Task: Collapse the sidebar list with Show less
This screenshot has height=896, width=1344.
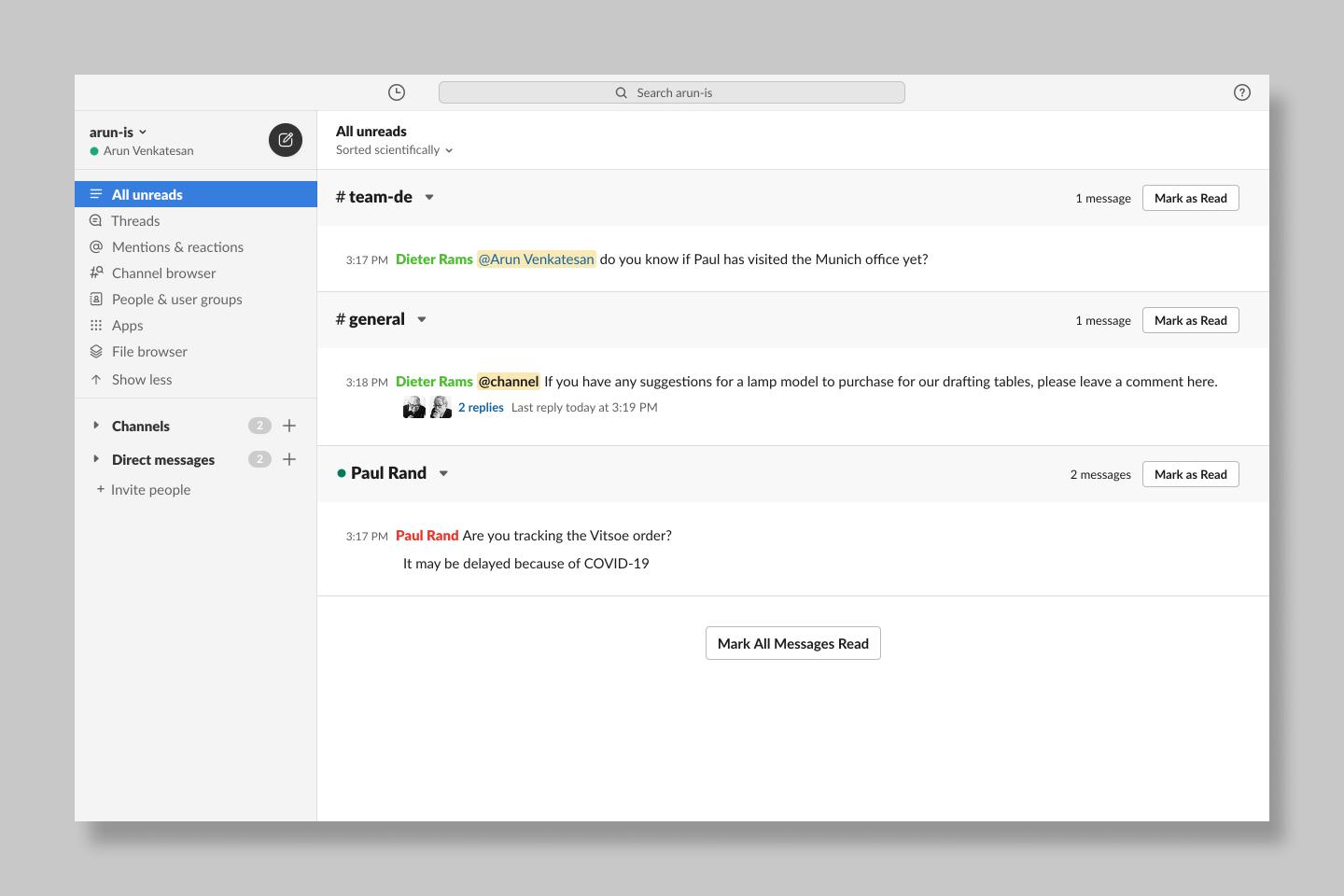Action: pos(141,380)
